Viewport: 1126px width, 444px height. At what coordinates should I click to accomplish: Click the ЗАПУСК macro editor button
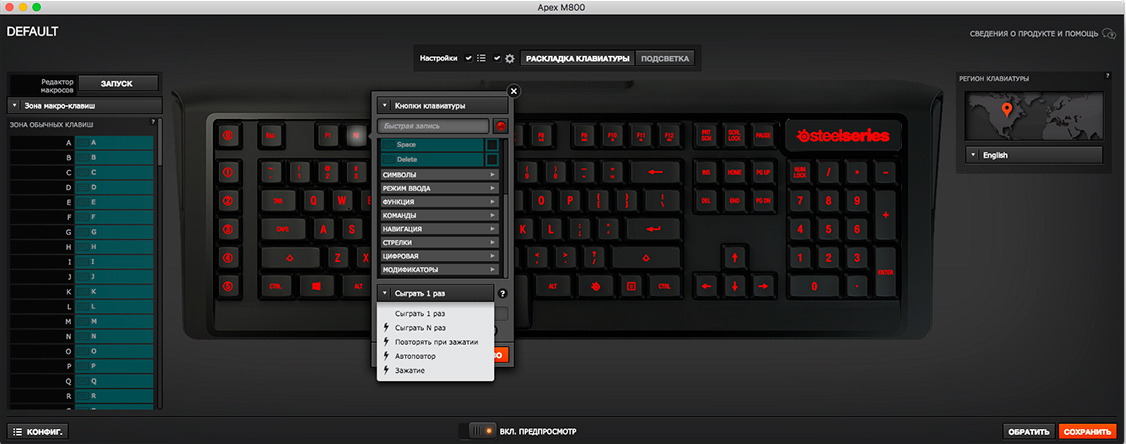click(117, 83)
